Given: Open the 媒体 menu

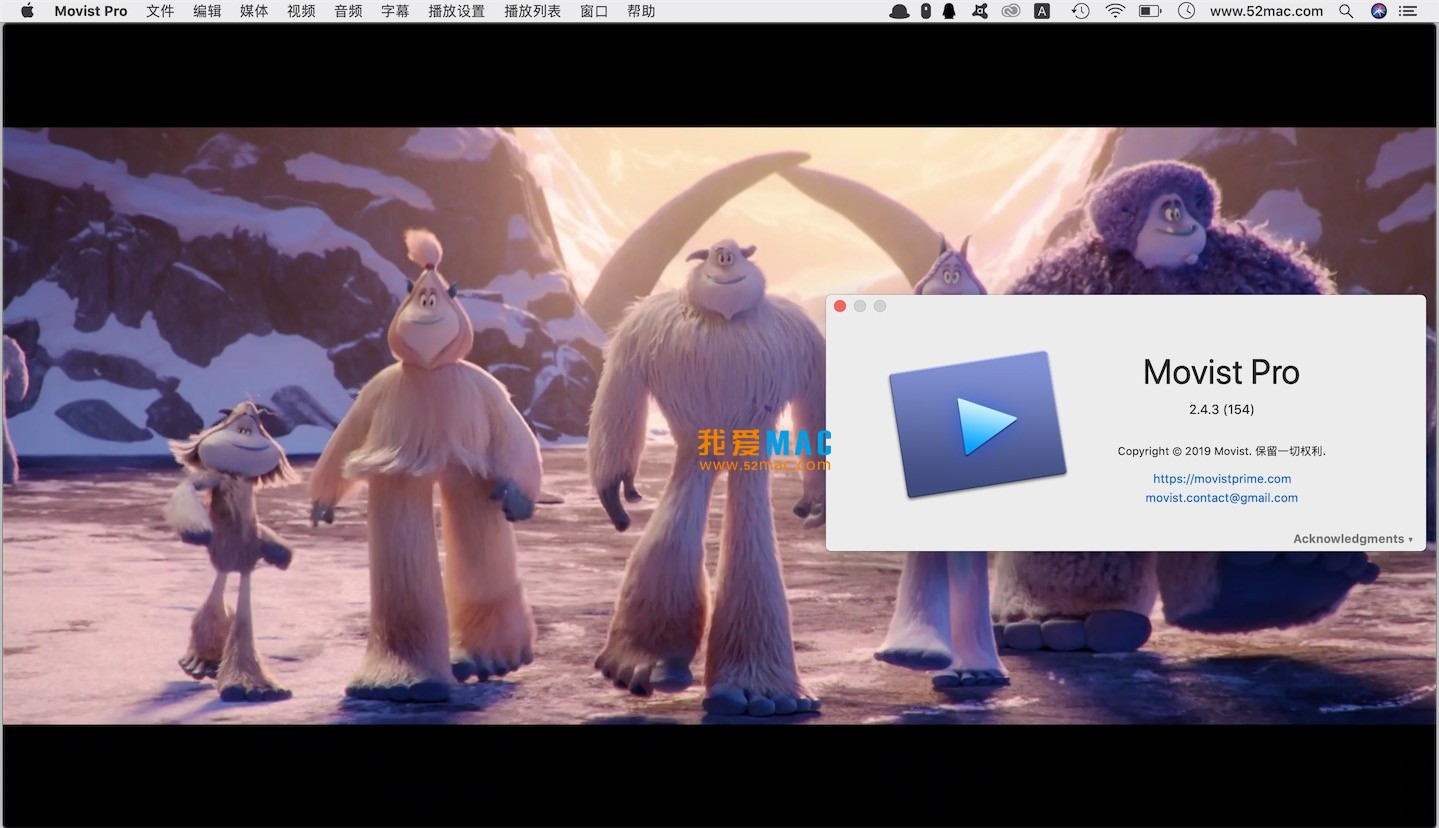Looking at the screenshot, I should pos(254,11).
